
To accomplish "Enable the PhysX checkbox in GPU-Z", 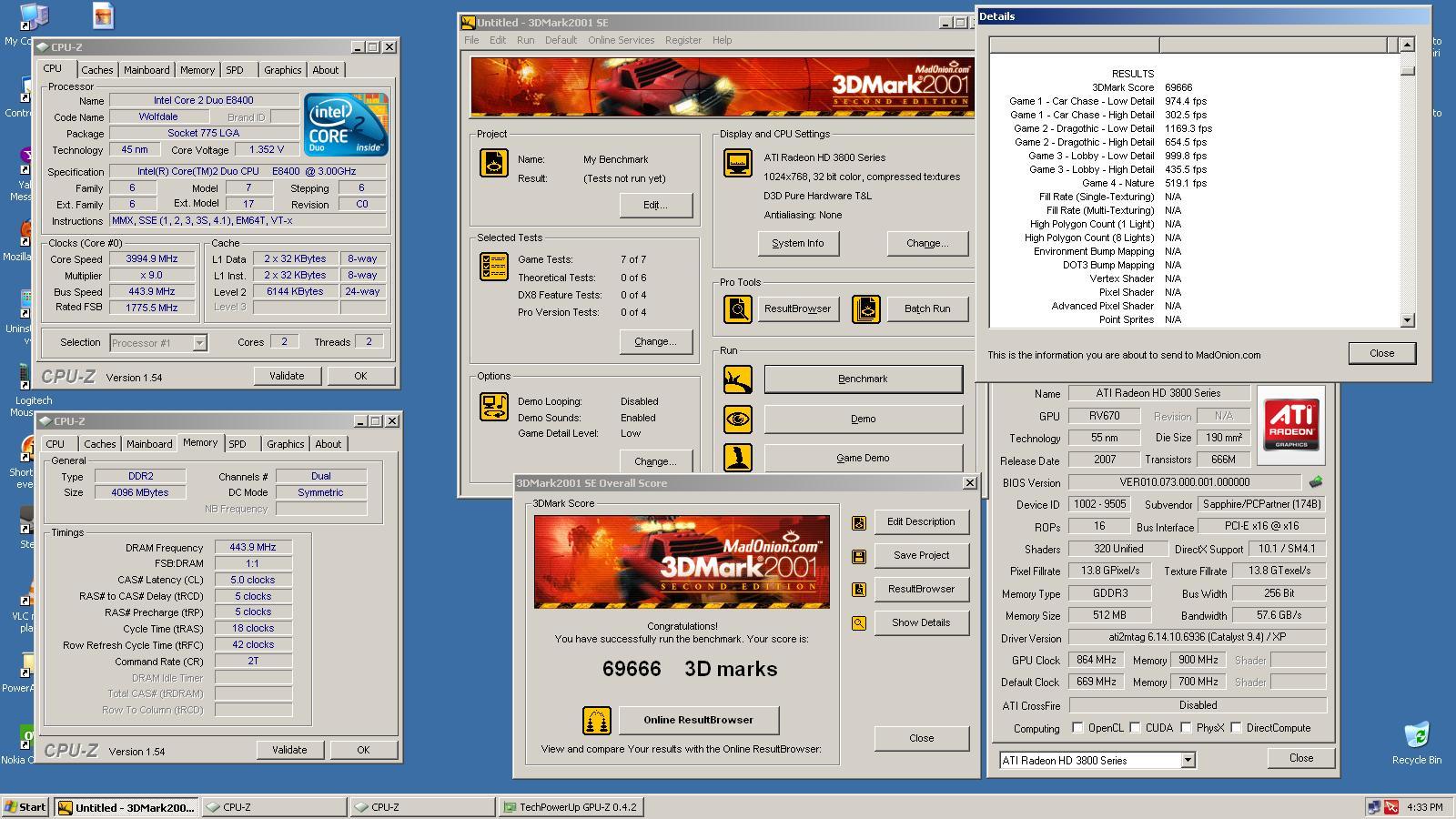I will [1186, 727].
